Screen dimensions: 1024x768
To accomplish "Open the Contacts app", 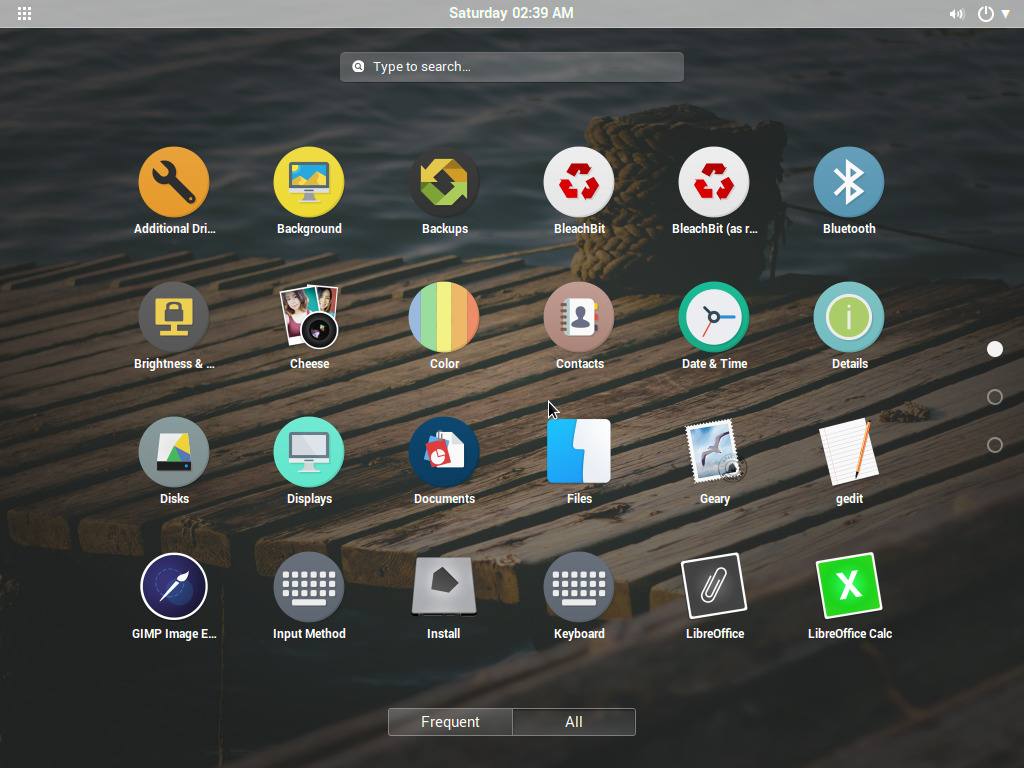I will tap(579, 316).
